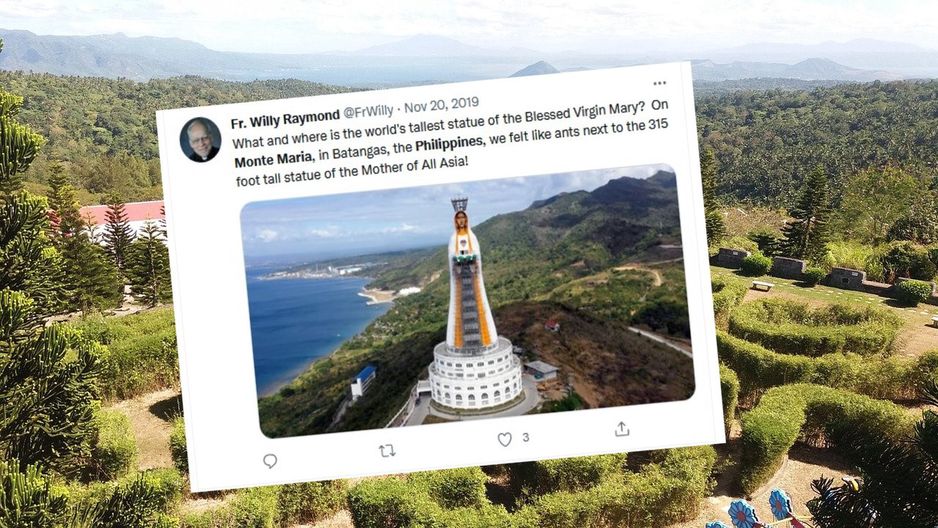Screen dimensions: 938x528
Task: Click the white circular base of the statue
Action: pyautogui.click(x=475, y=374)
